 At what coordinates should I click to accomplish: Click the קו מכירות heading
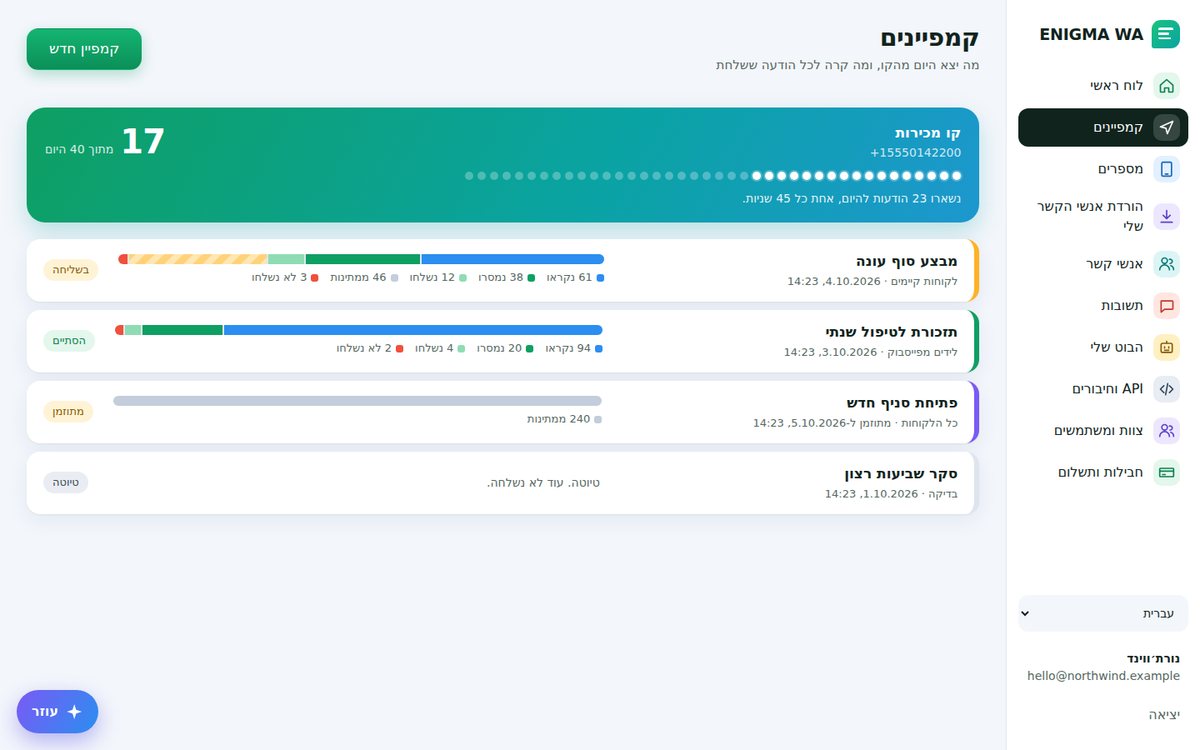click(x=927, y=133)
